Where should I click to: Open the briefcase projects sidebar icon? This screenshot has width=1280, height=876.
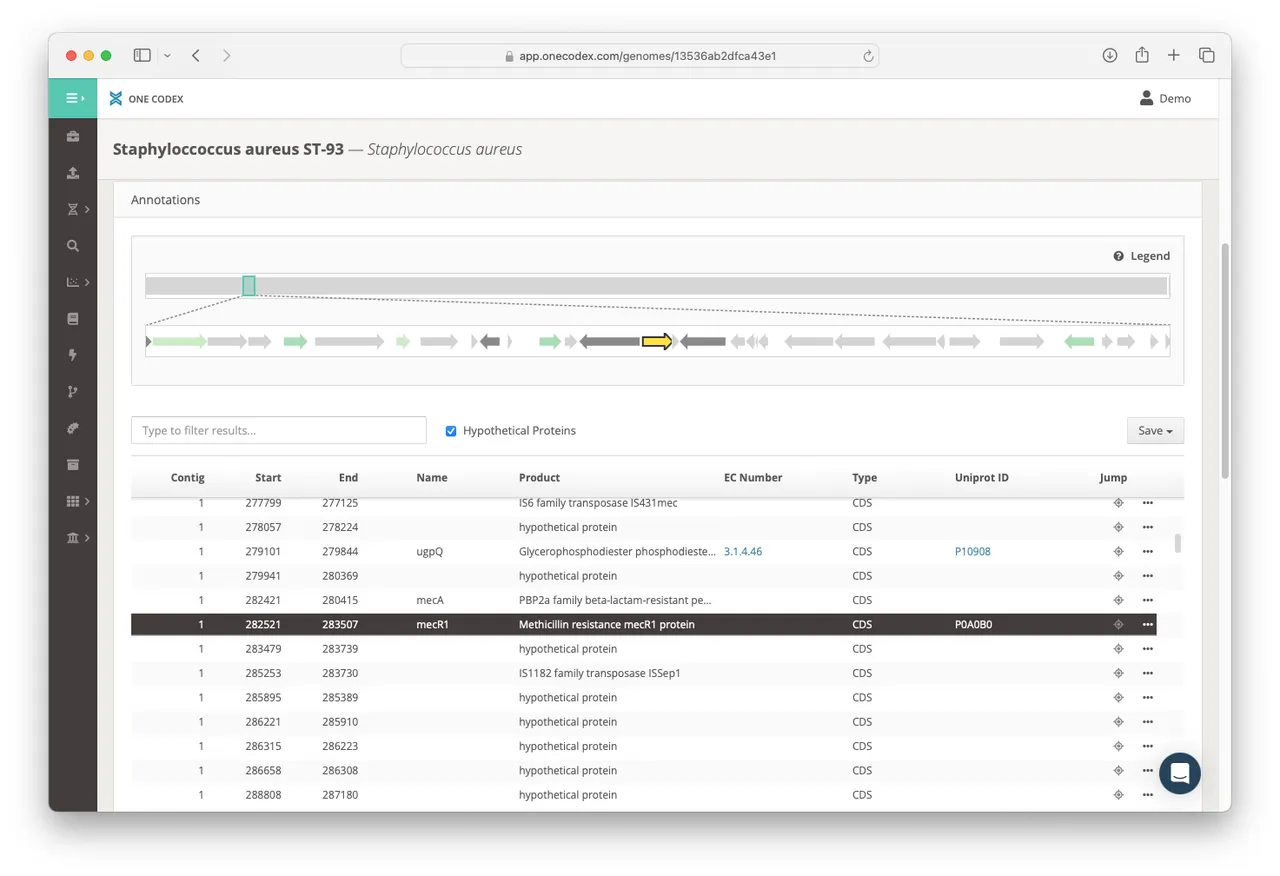coord(73,136)
